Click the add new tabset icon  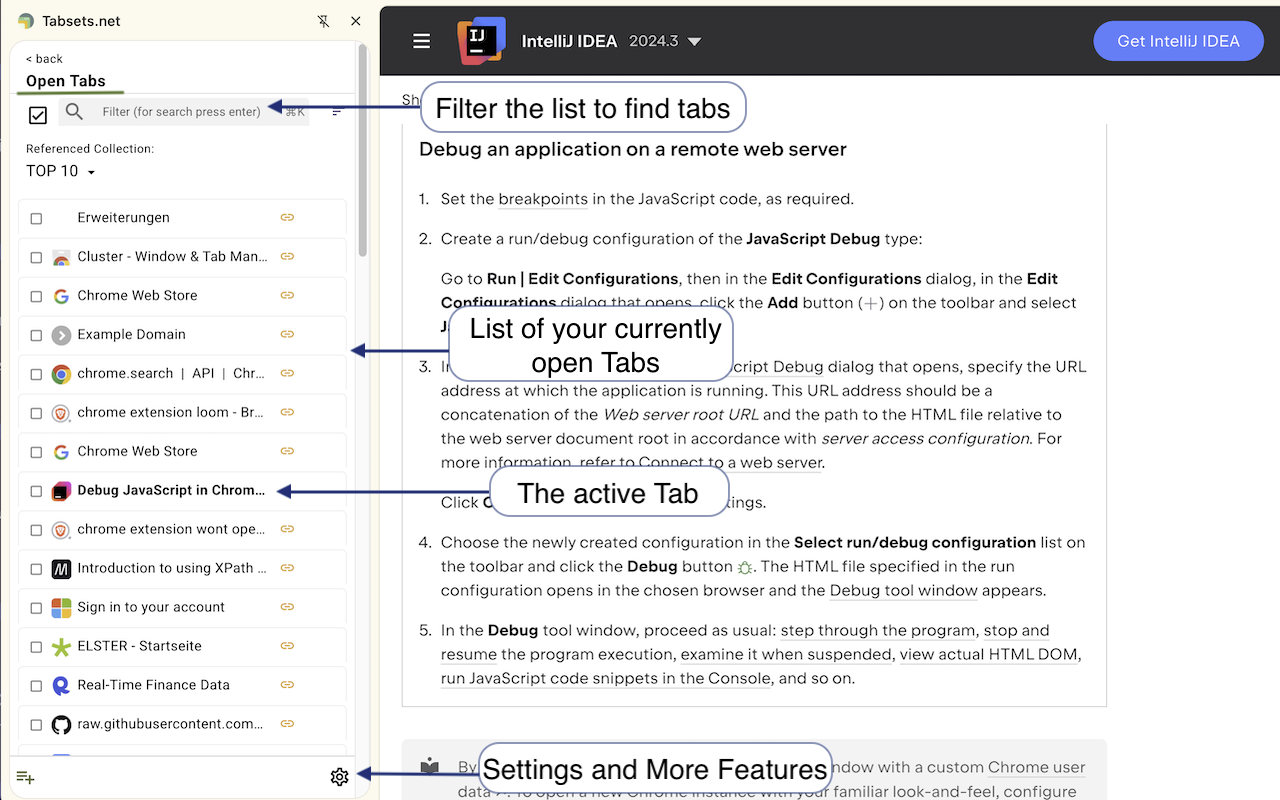(x=24, y=776)
